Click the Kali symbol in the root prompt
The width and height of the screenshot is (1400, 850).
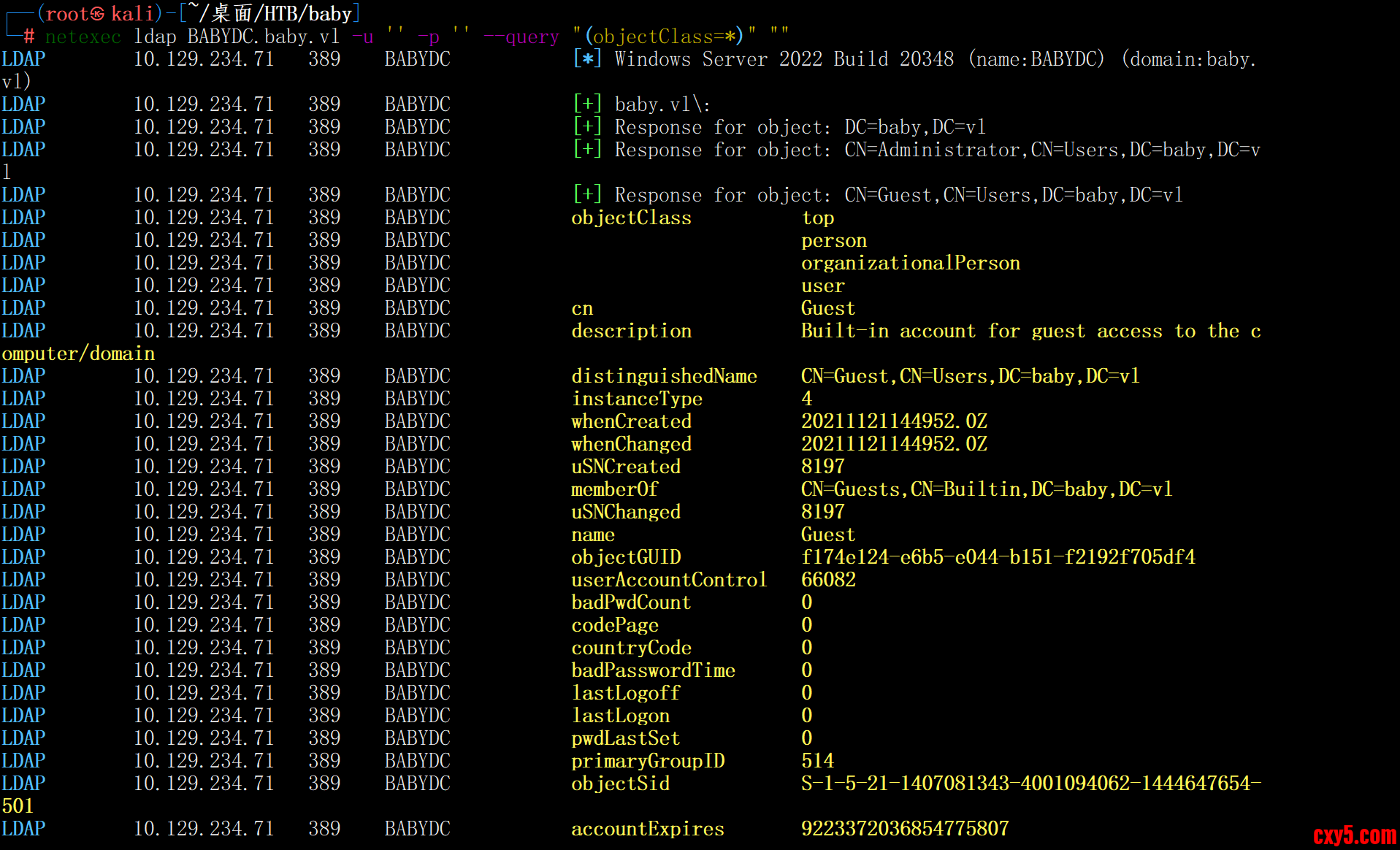coord(97,14)
